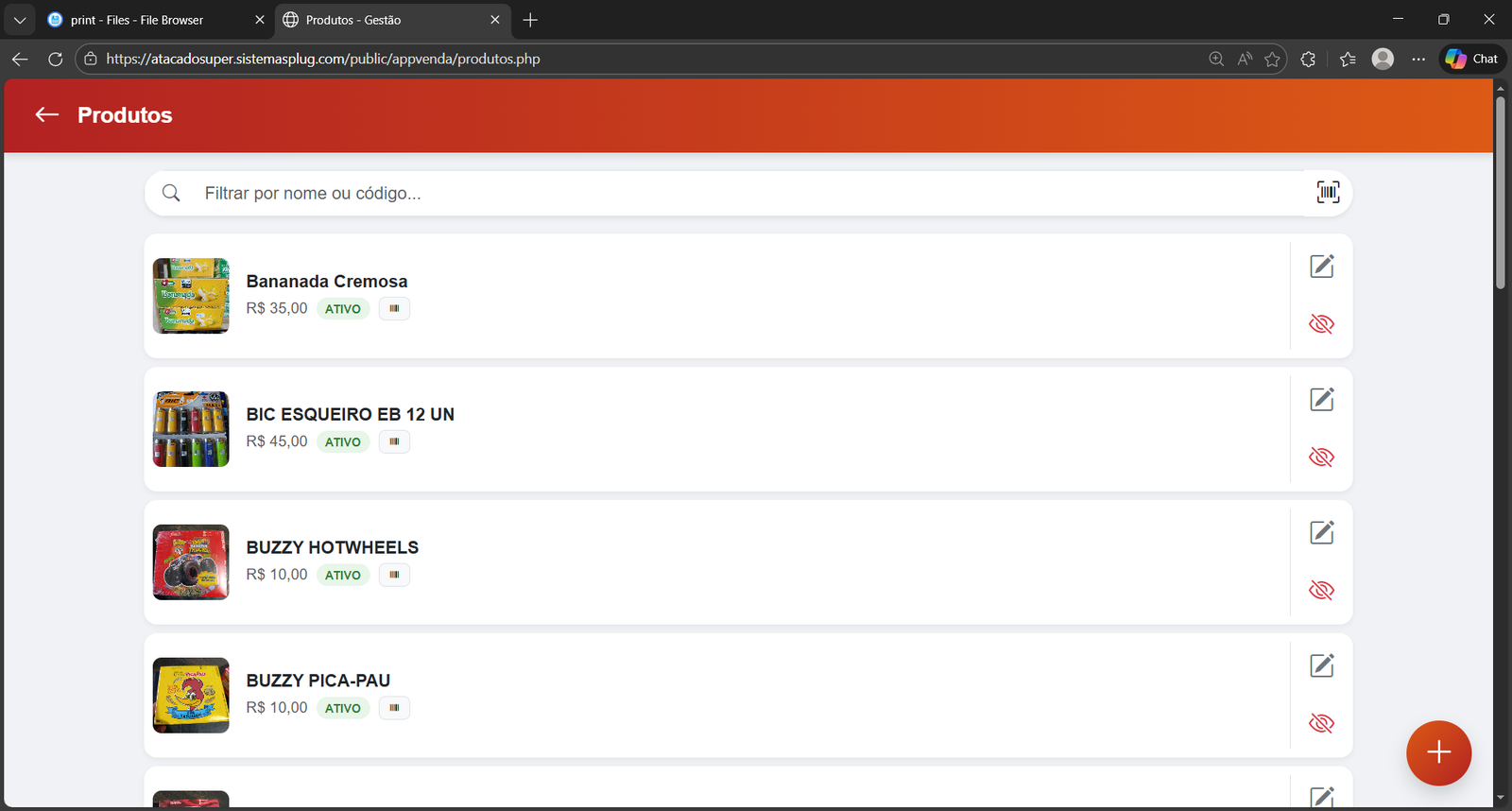The width and height of the screenshot is (1512, 811).
Task: Hide the Bananada Cremosa product
Action: tap(1321, 324)
